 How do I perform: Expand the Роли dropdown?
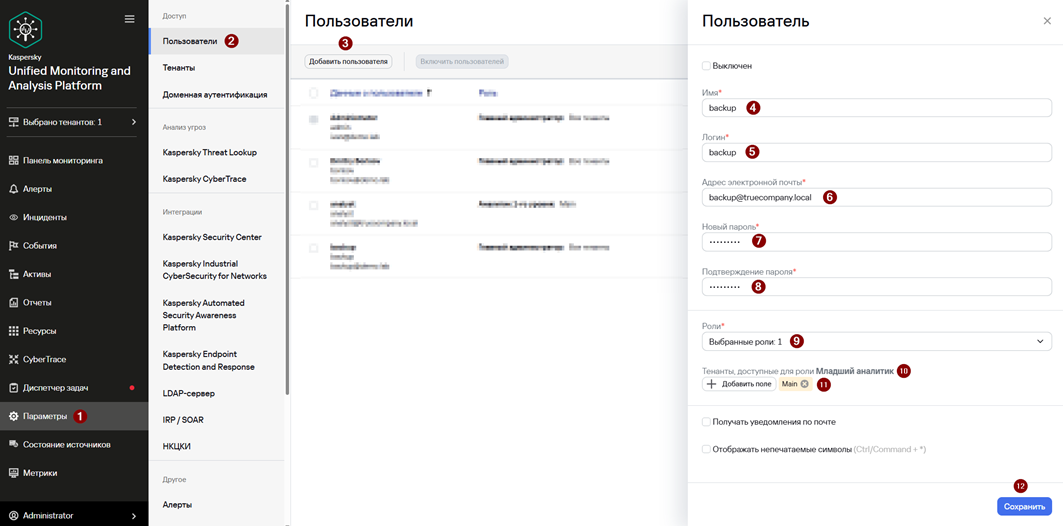coord(877,342)
